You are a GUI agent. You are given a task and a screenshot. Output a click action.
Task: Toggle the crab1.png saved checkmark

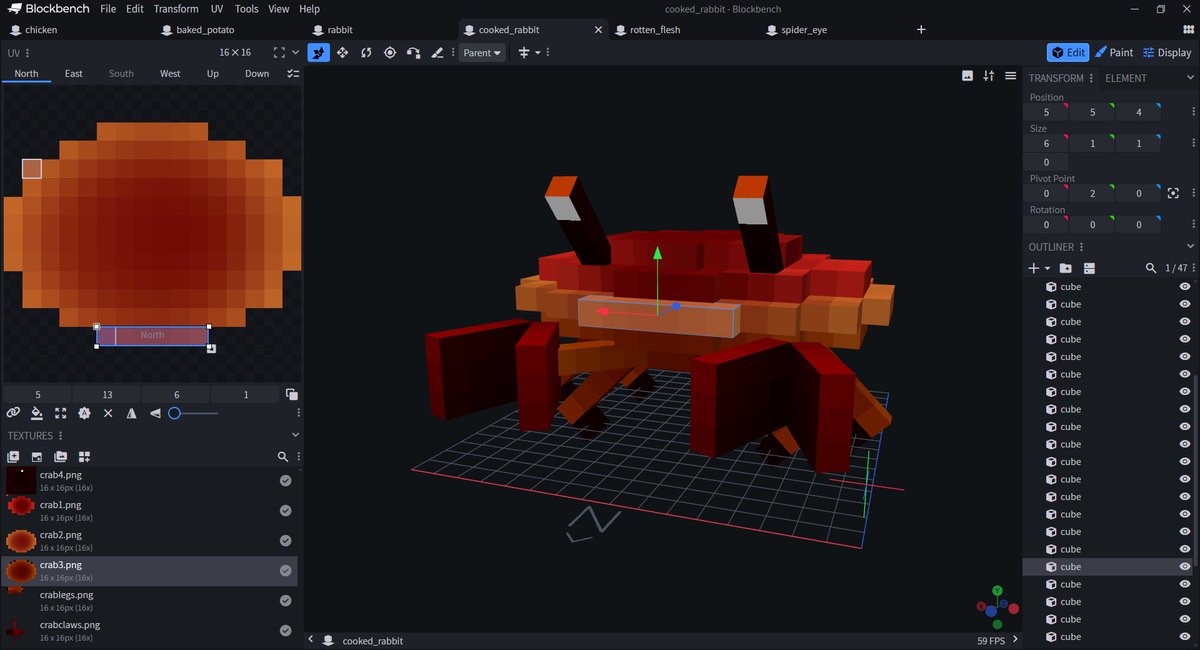285,511
